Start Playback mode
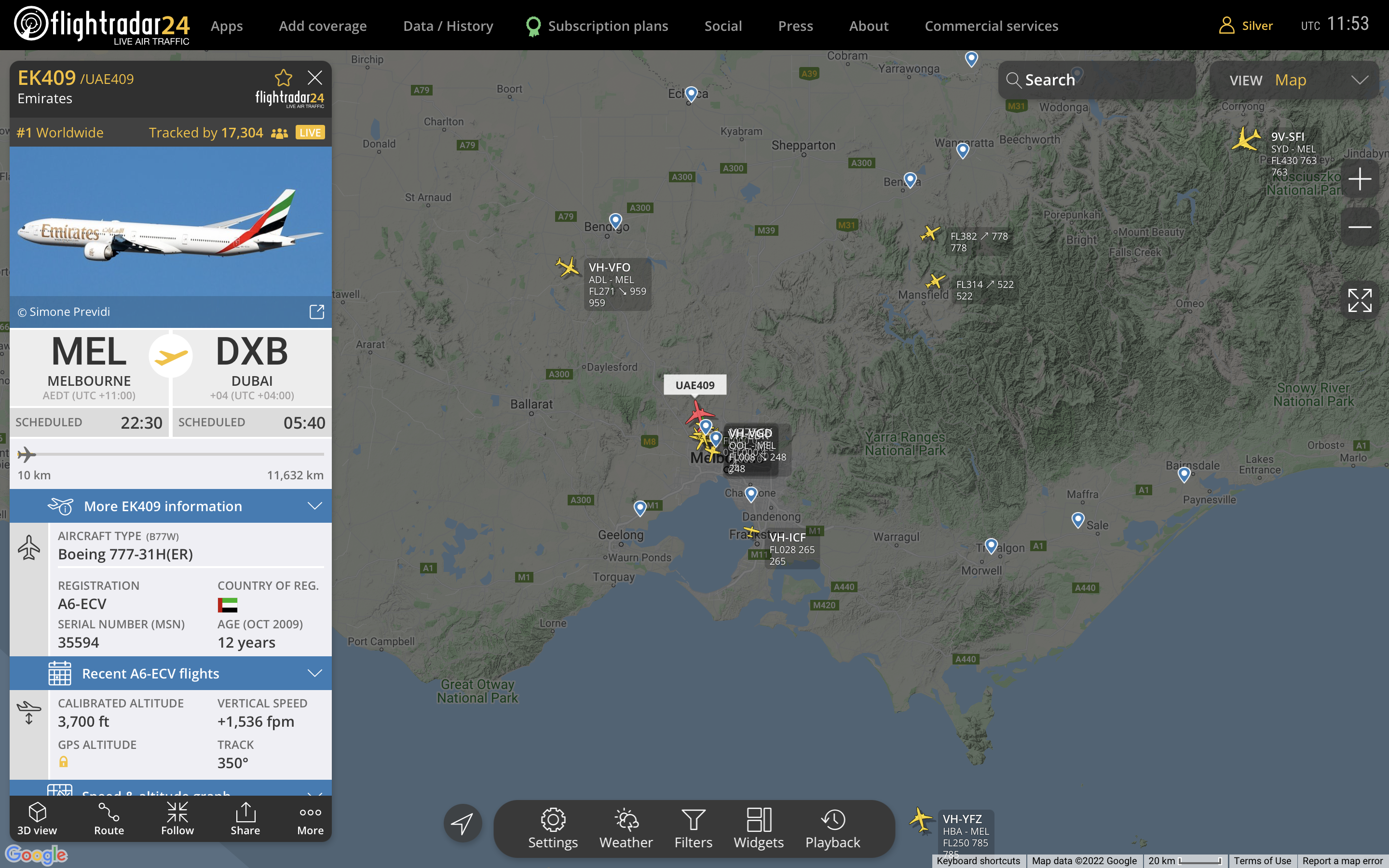Screen dimensions: 1389x868 tap(833, 829)
